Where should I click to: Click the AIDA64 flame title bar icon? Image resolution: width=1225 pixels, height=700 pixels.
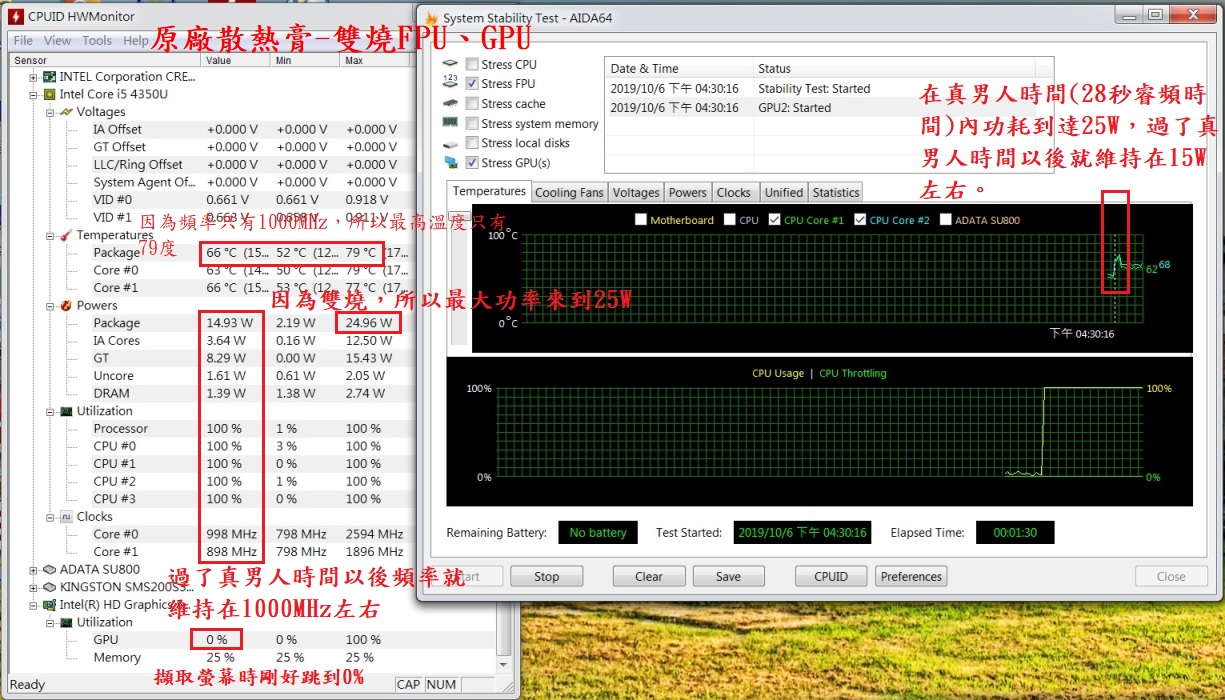(x=432, y=18)
